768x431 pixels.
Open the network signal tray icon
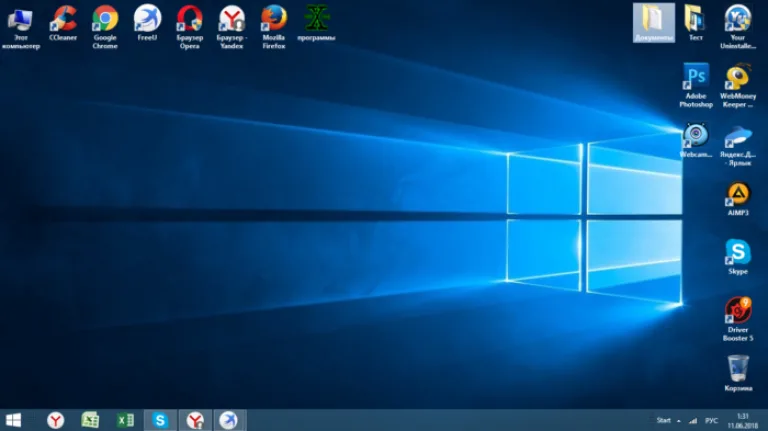point(693,421)
